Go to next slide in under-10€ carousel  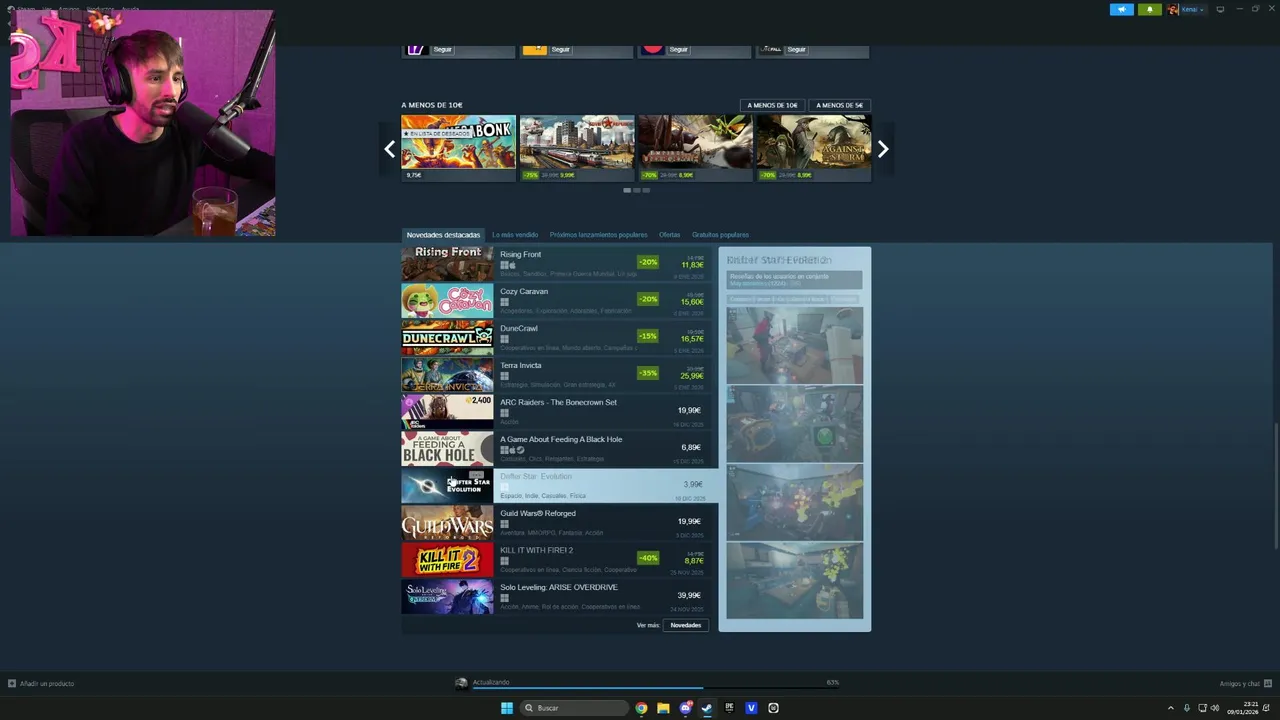[883, 150]
